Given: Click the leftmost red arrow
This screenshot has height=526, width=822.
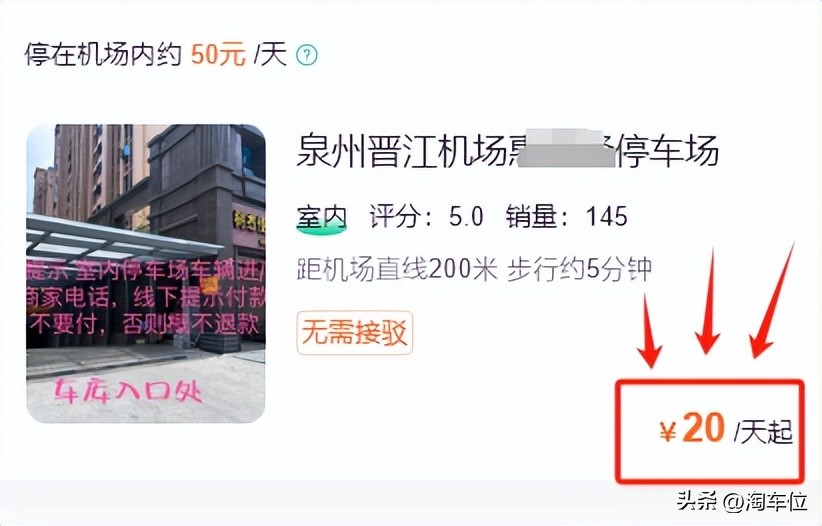Looking at the screenshot, I should pos(650,329).
